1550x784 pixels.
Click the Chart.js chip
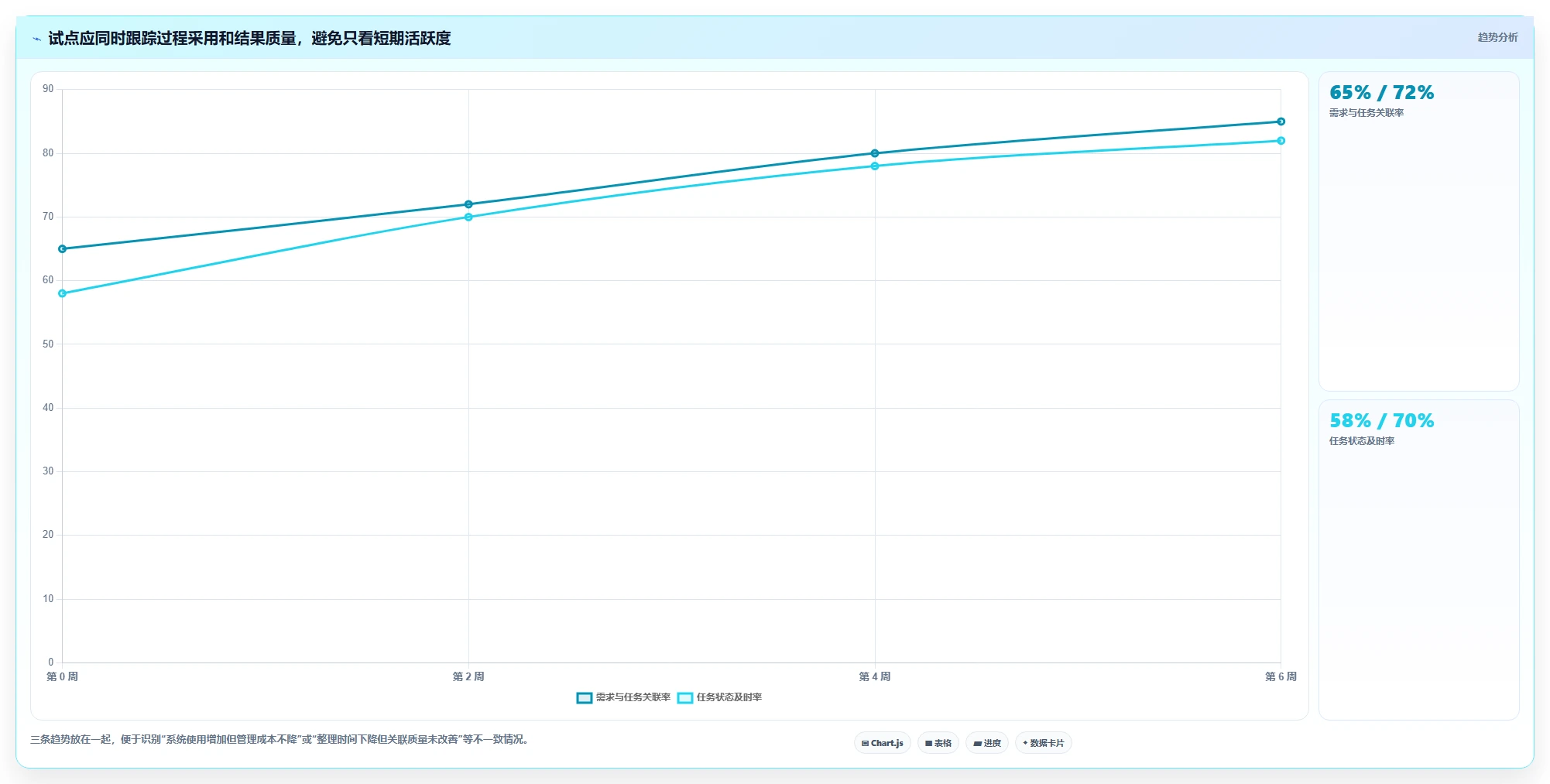tap(883, 743)
